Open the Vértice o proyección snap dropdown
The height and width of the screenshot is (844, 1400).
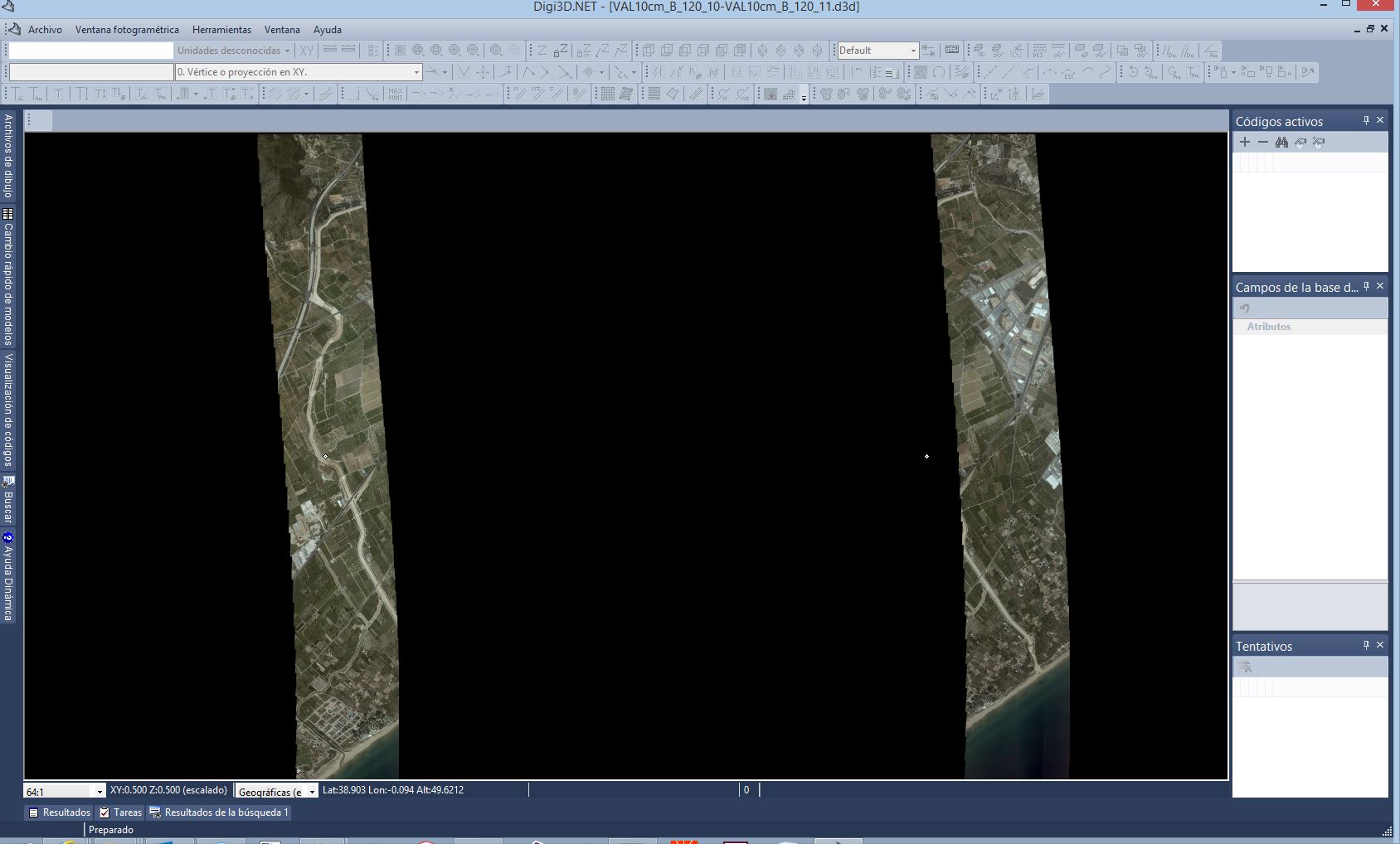[416, 73]
